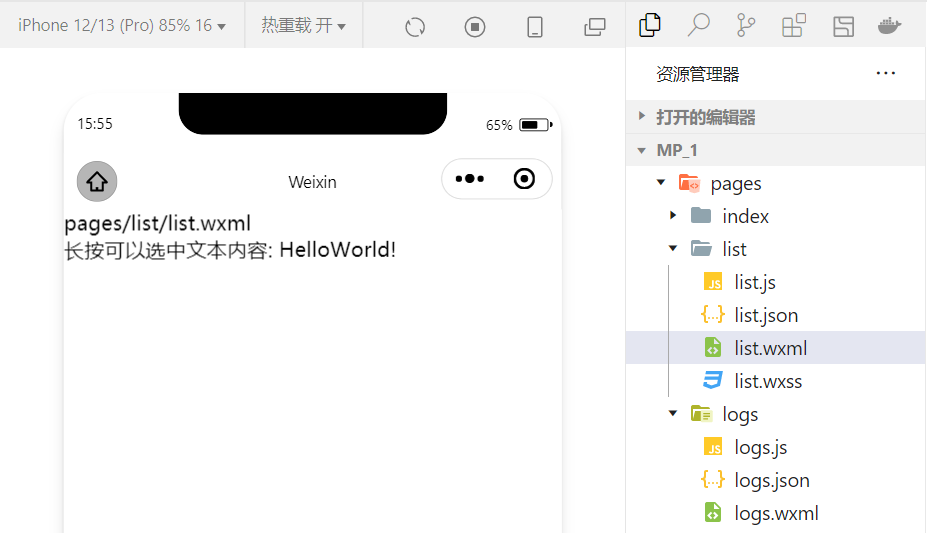The image size is (927, 533).
Task: Click the logs.wxml green file icon
Action: (713, 512)
